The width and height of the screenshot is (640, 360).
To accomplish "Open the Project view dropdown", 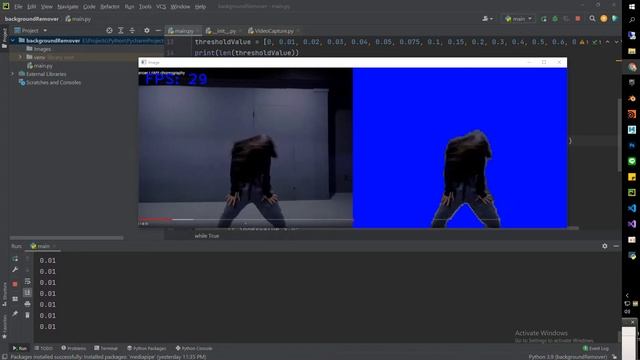I will pyautogui.click(x=31, y=30).
